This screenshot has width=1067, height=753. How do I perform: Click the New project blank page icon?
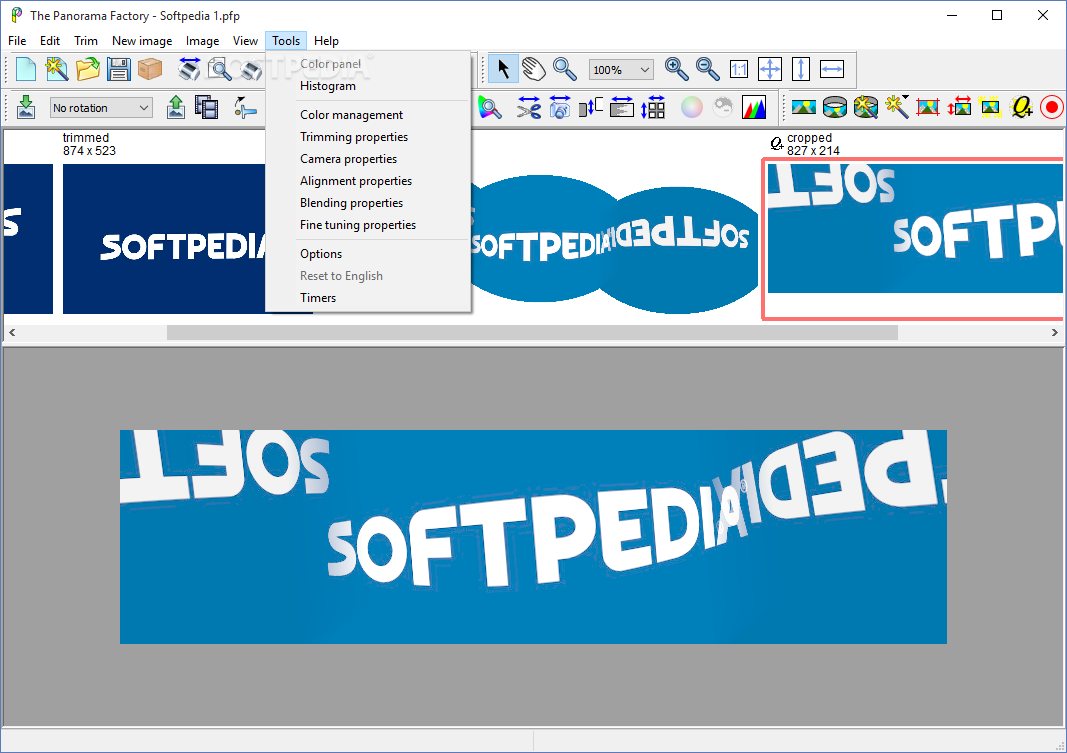[26, 69]
